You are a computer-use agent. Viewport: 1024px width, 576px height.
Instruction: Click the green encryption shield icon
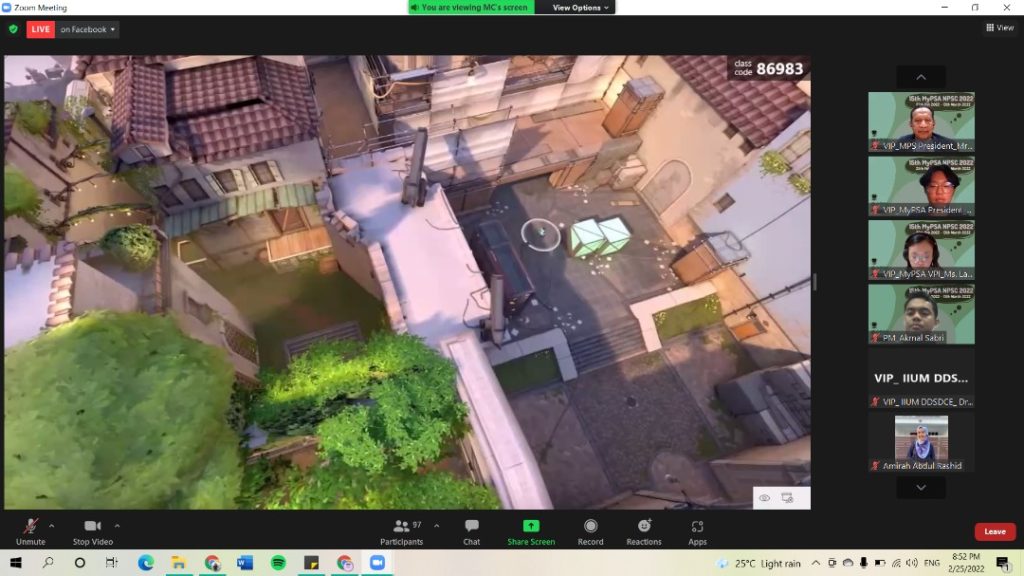click(13, 29)
